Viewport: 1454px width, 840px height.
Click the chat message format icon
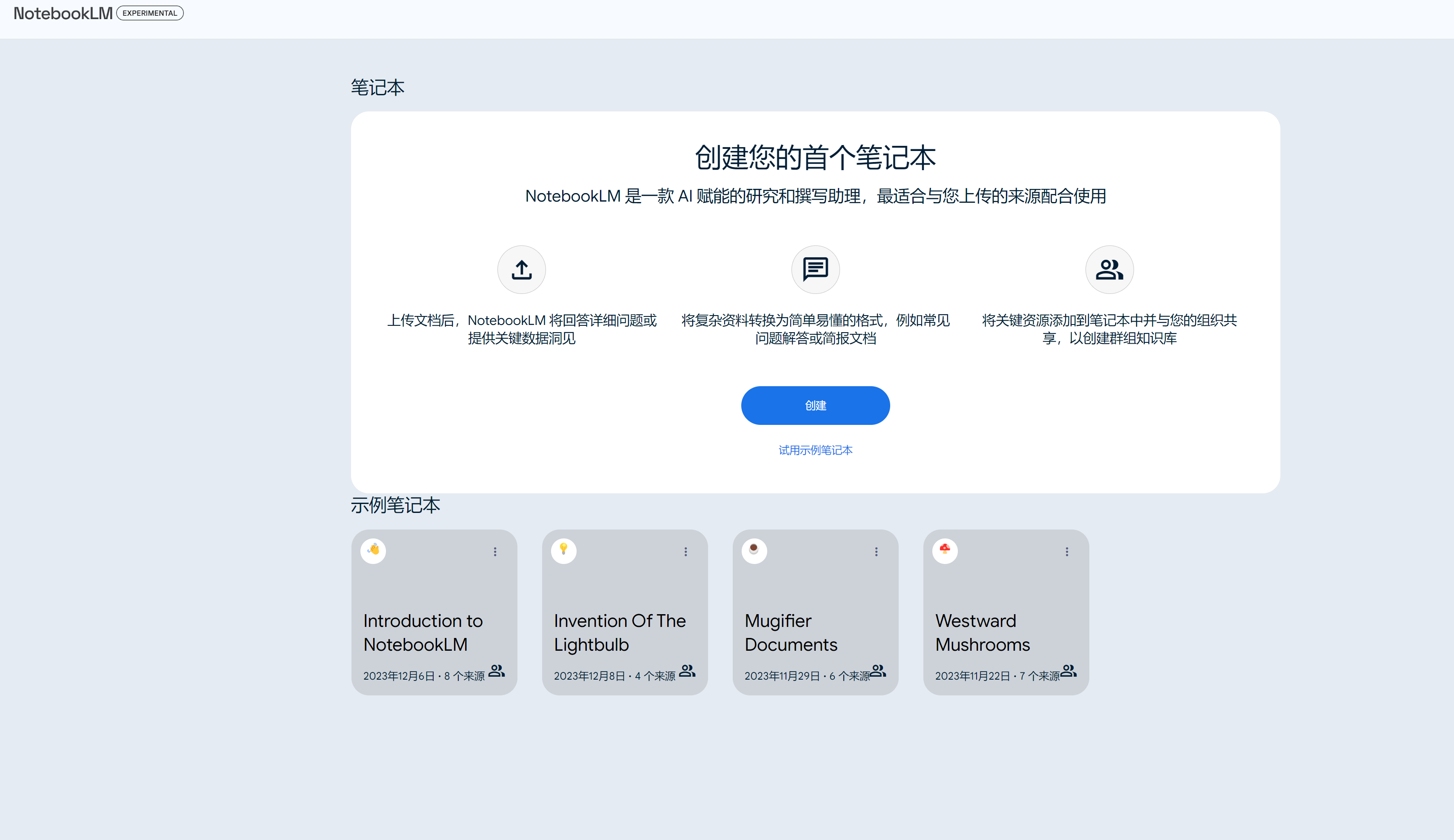[x=815, y=269]
